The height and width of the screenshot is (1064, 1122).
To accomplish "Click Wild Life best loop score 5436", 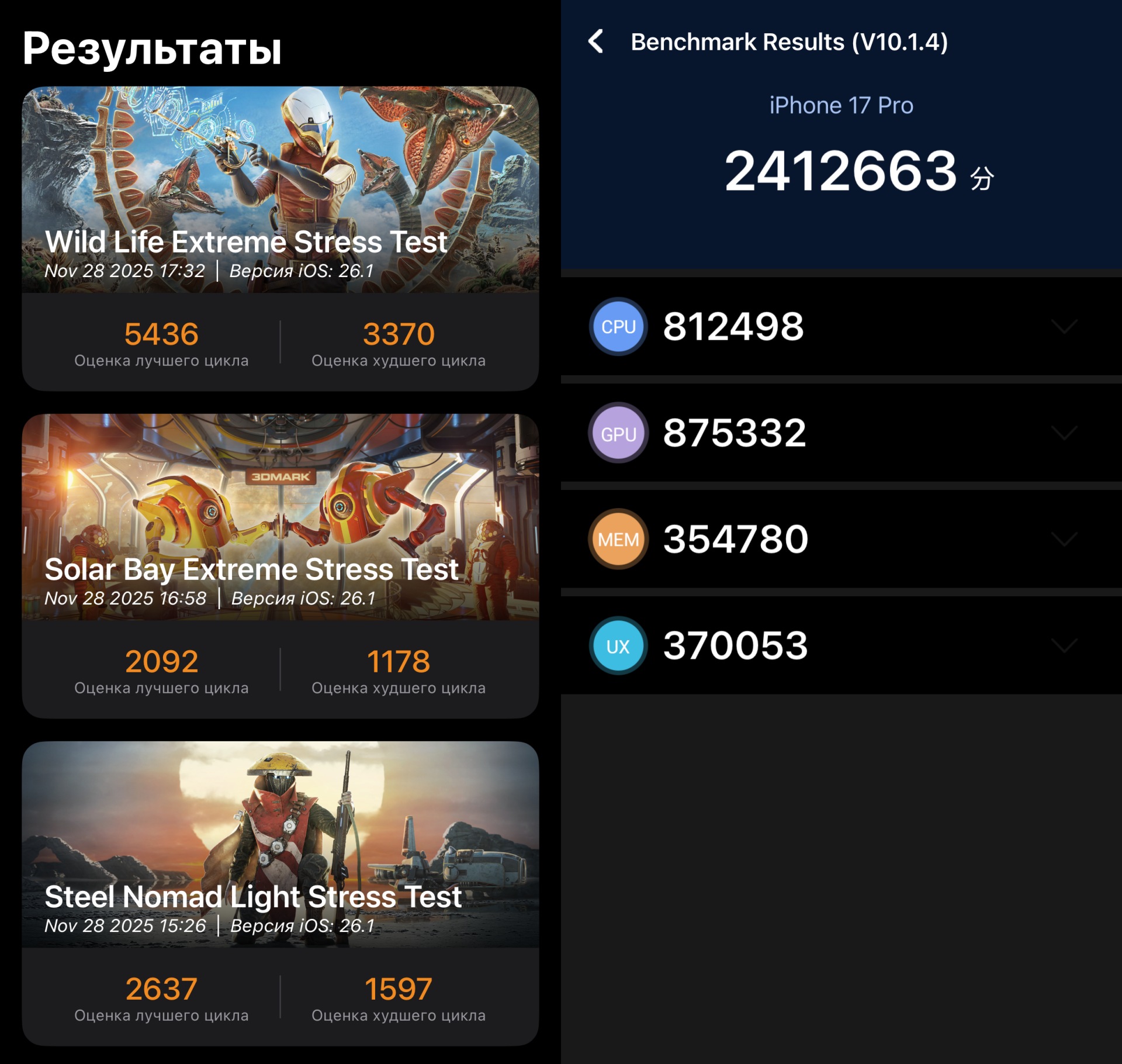I will point(161,334).
